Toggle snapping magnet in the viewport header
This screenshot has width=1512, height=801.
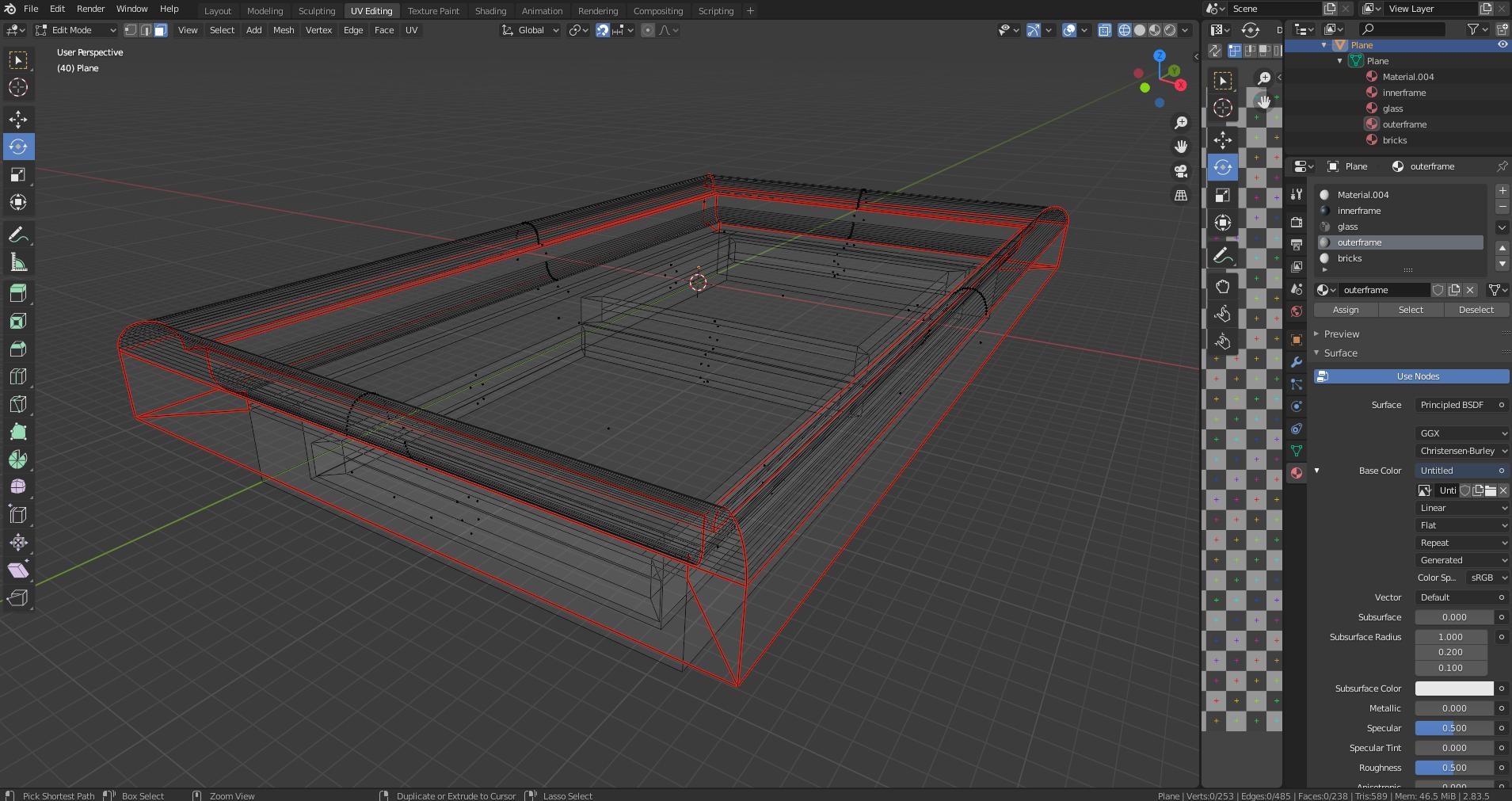(602, 30)
